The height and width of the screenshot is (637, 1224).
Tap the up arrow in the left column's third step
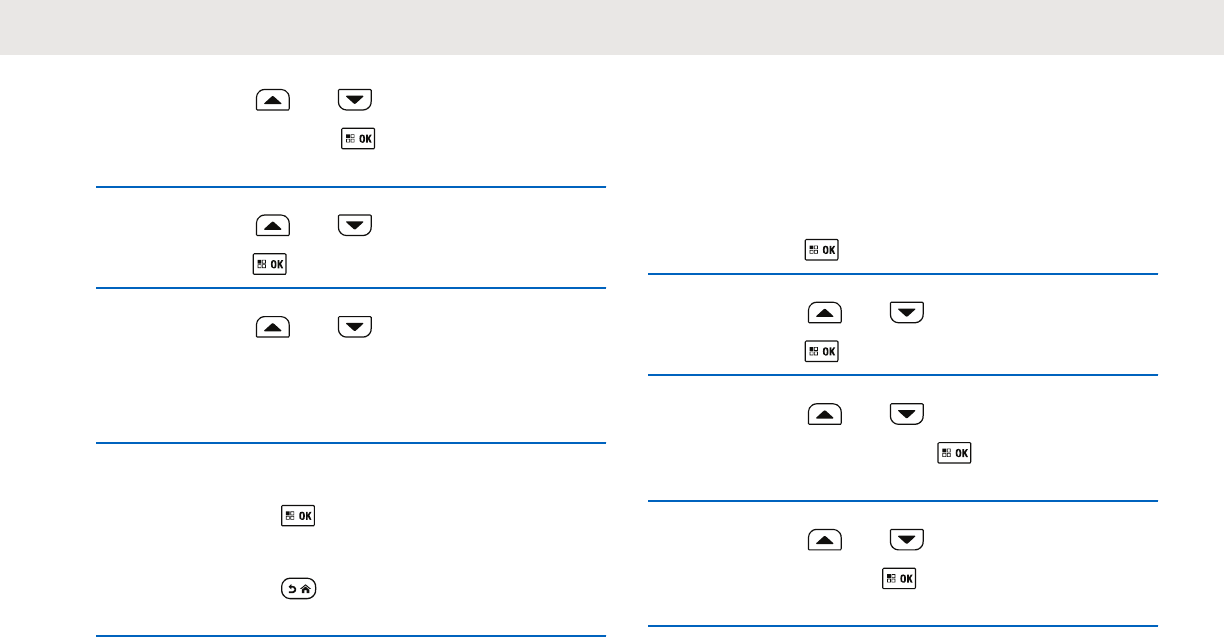click(x=272, y=326)
